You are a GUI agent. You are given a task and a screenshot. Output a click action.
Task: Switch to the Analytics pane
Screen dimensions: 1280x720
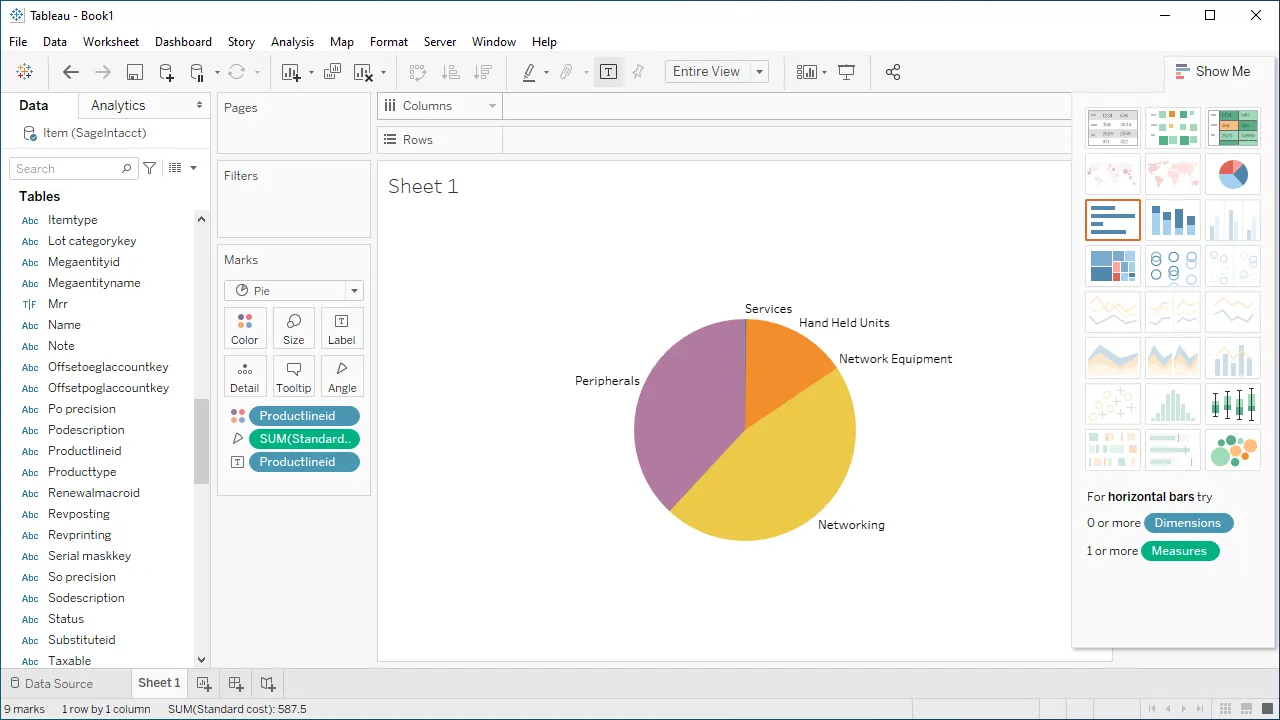pyautogui.click(x=117, y=104)
